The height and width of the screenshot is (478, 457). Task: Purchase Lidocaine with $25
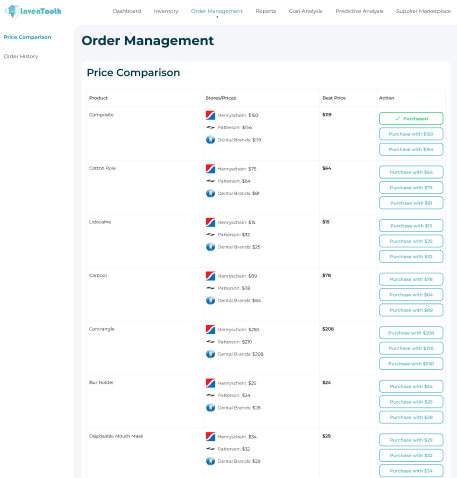click(411, 241)
